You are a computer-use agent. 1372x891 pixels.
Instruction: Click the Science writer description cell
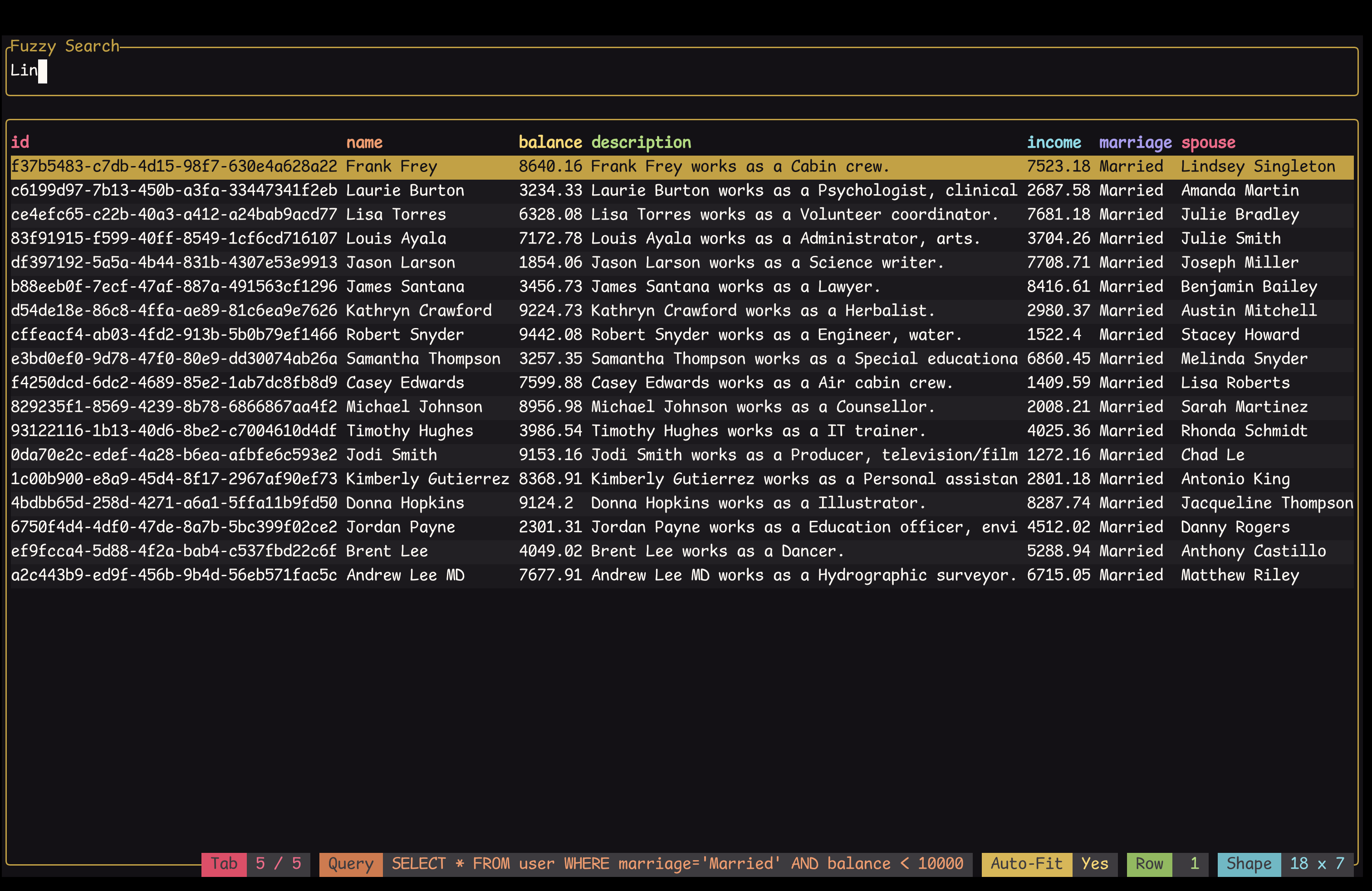[x=768, y=263]
